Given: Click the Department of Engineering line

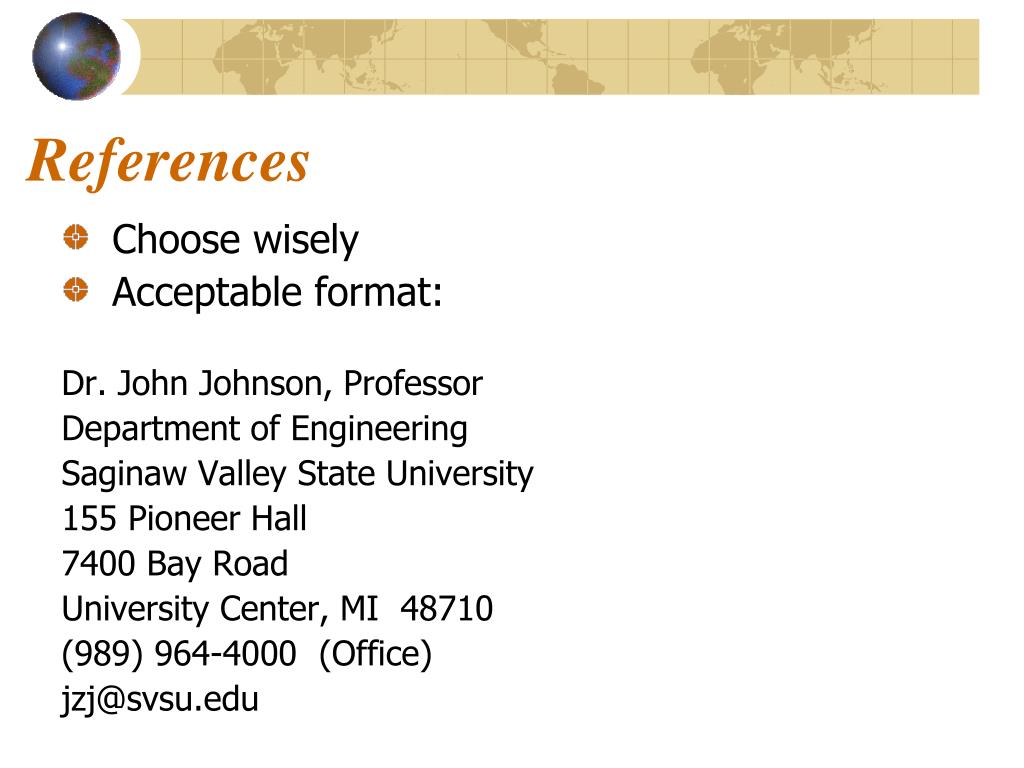Looking at the screenshot, I should click(264, 430).
